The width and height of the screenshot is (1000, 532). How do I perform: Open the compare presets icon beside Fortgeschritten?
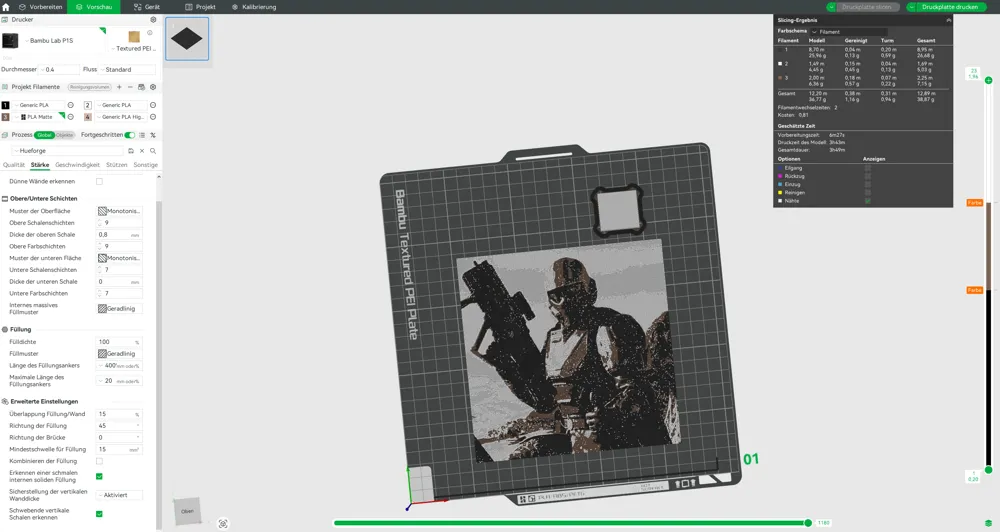point(153,135)
